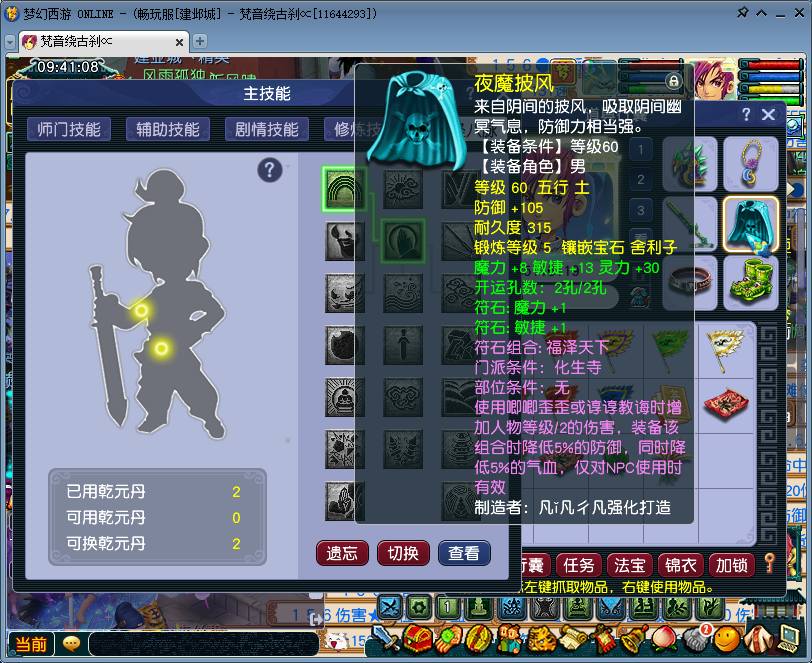Click the necklace equipment slot
The height and width of the screenshot is (663, 812).
[752, 163]
